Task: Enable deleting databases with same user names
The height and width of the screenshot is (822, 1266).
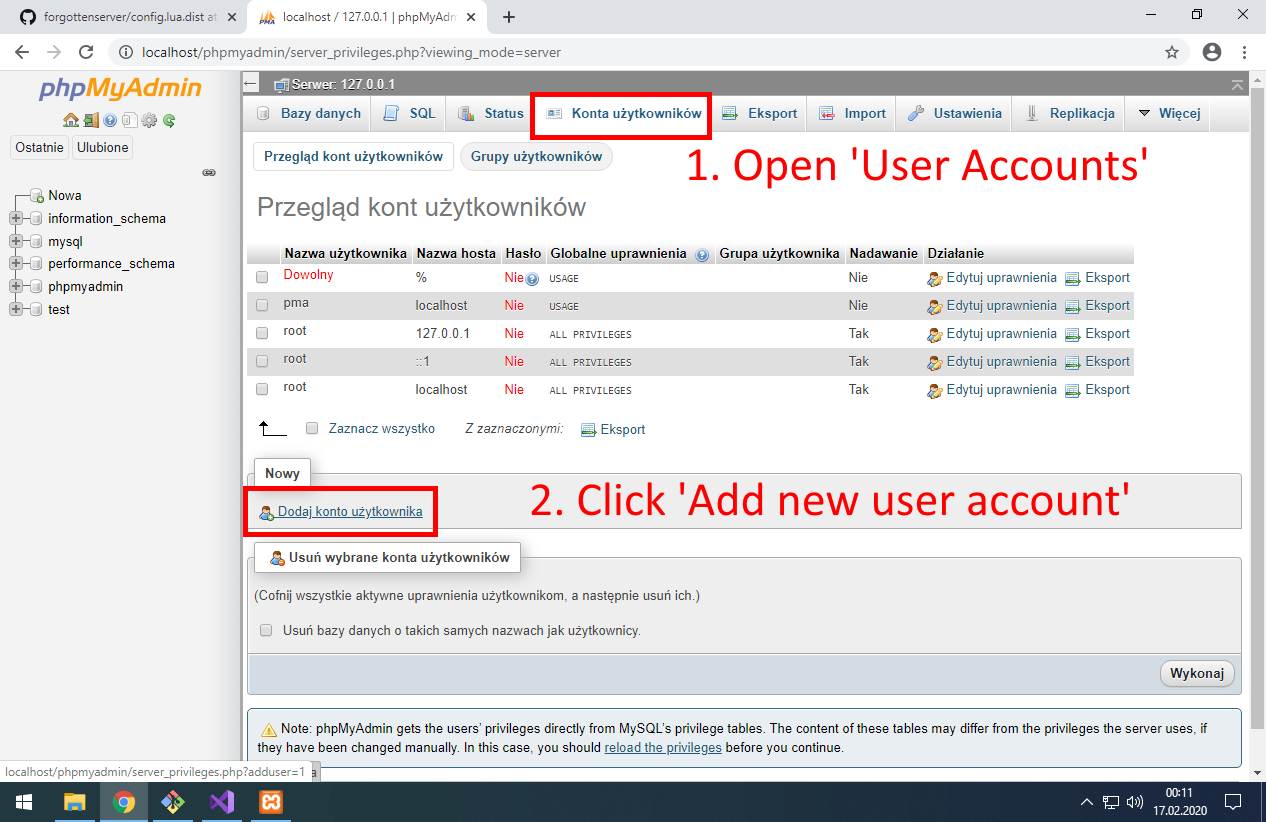Action: coord(265,630)
